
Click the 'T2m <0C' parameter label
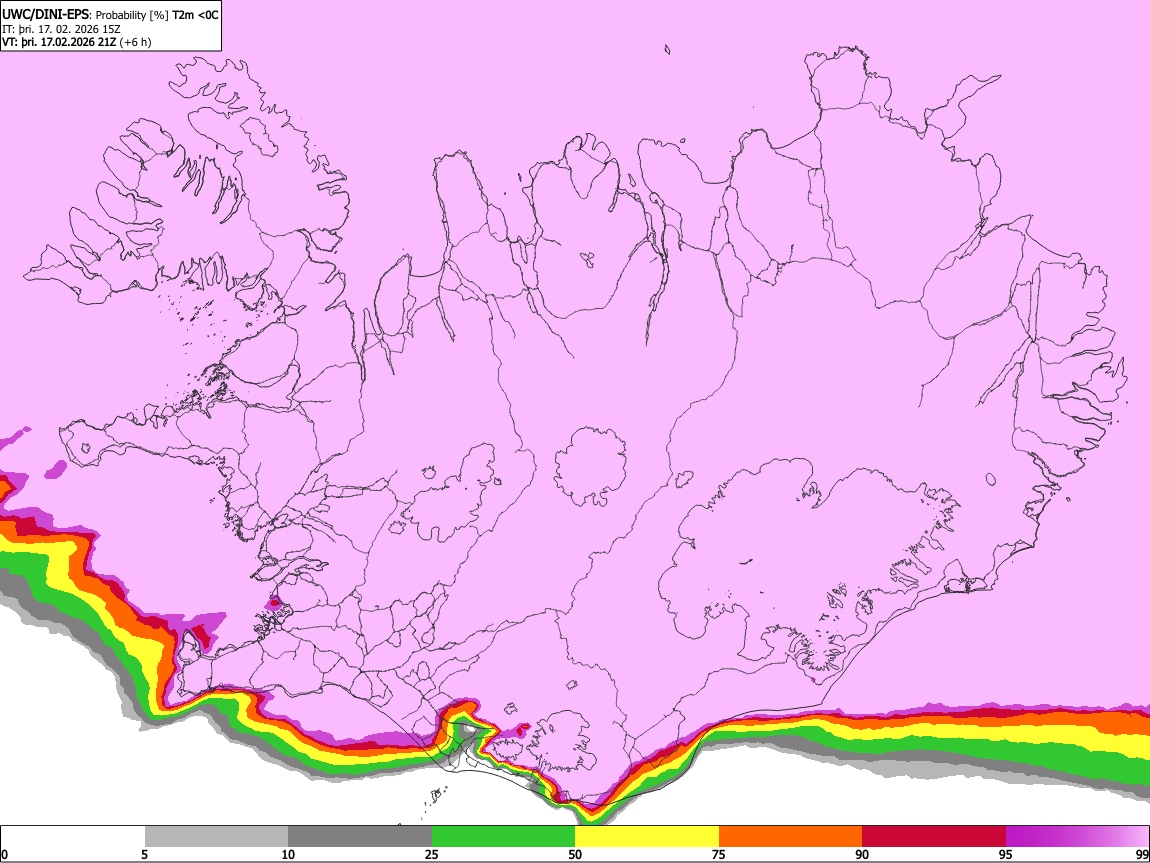tap(195, 15)
